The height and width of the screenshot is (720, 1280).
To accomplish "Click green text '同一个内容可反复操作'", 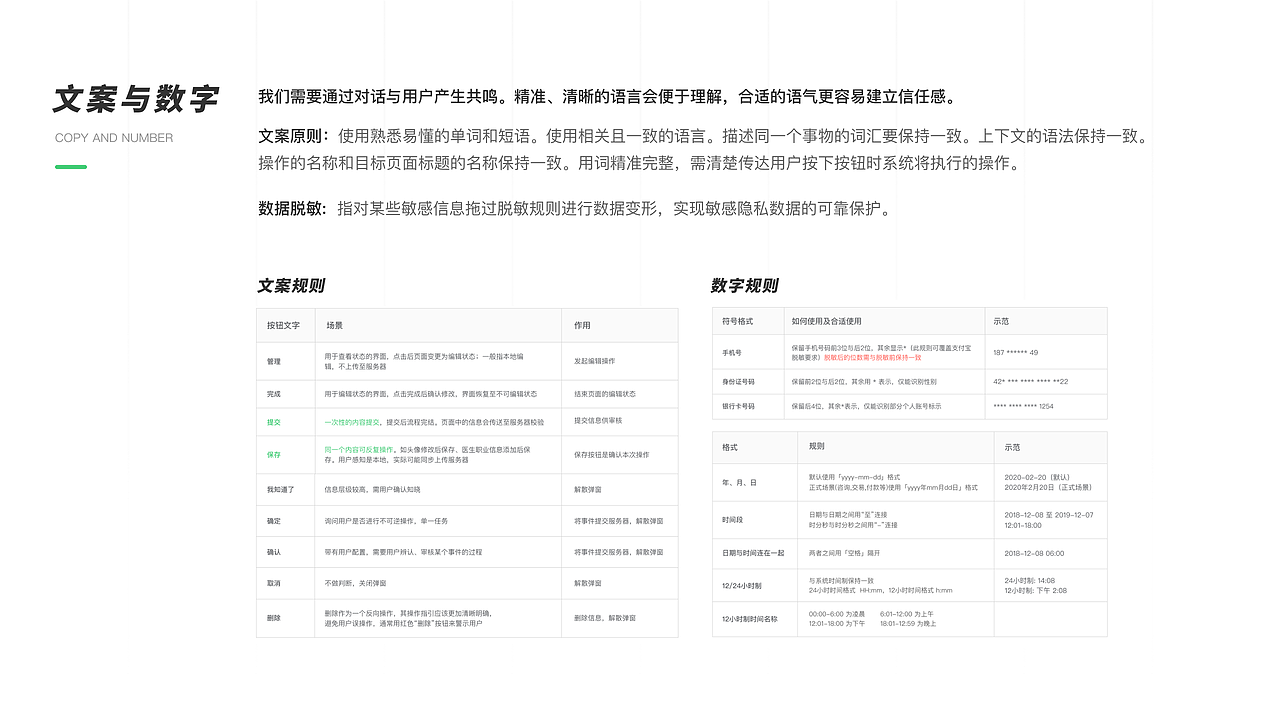I will click(360, 450).
